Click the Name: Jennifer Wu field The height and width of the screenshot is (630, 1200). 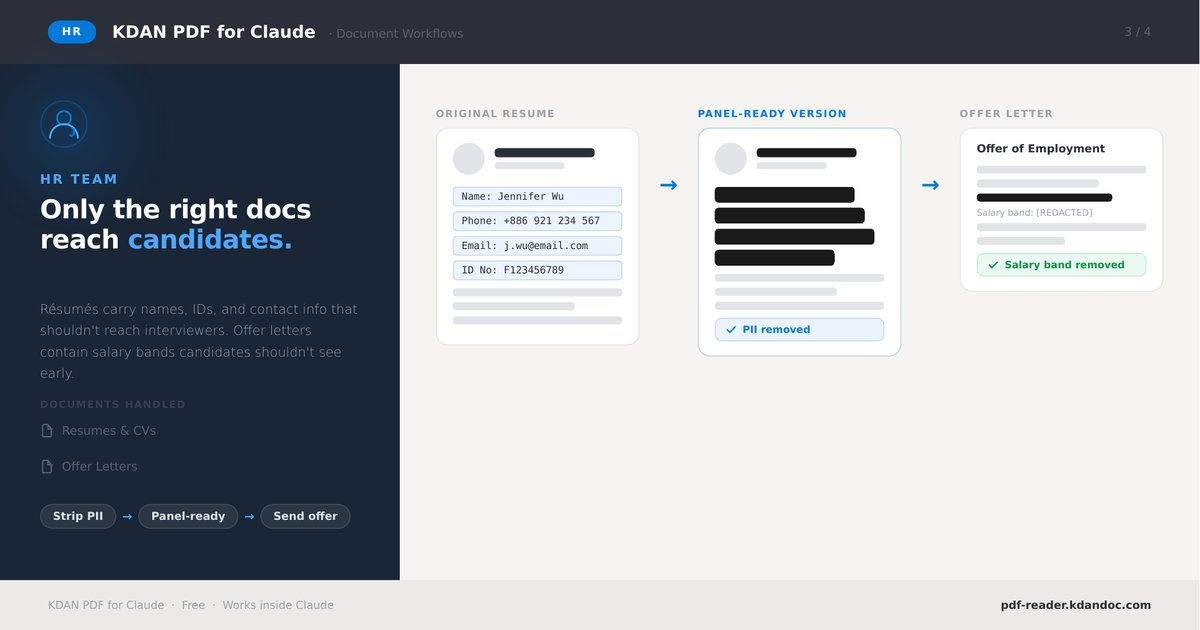click(537, 197)
